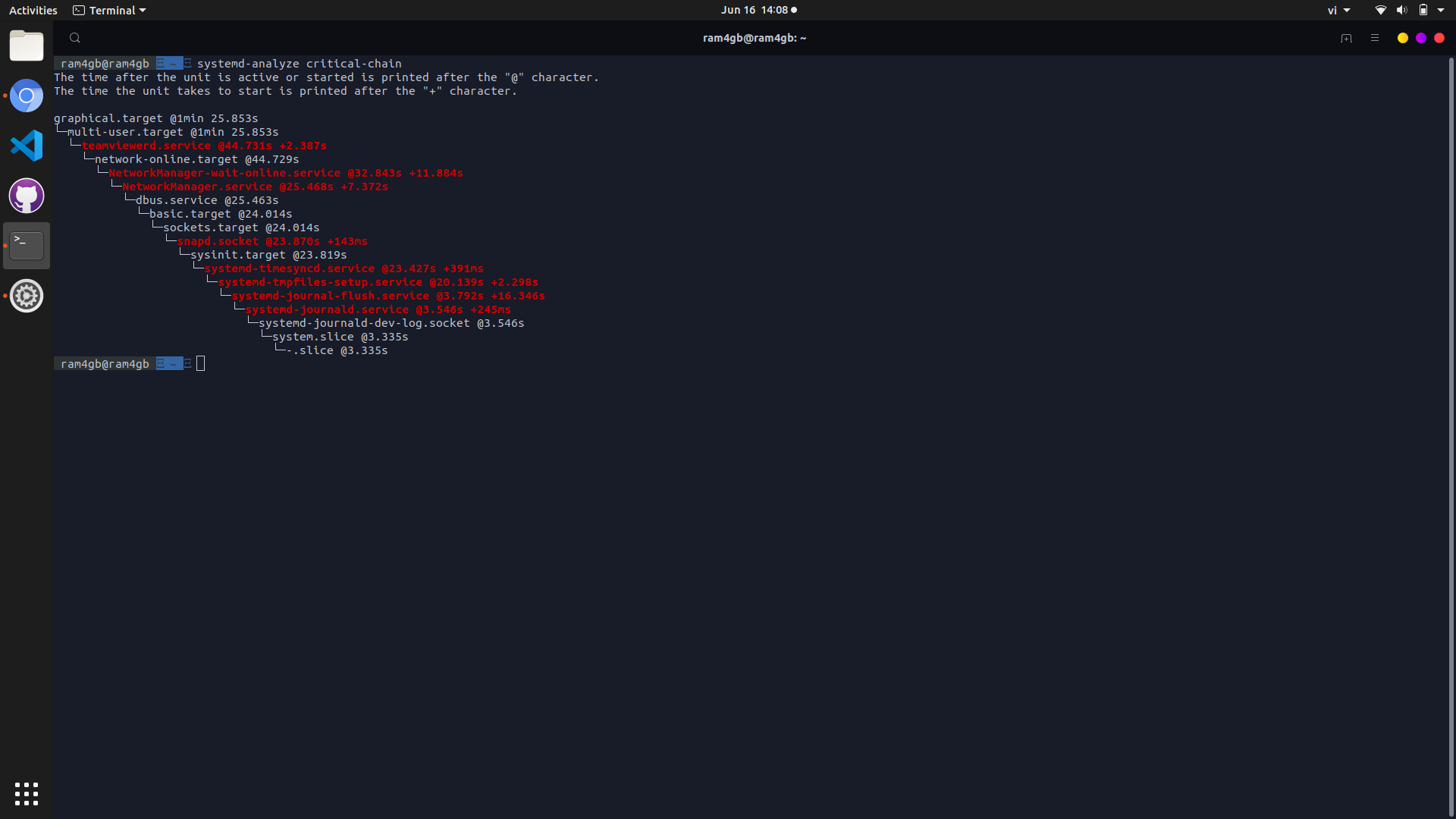Image resolution: width=1456 pixels, height=819 pixels.
Task: Click the volume speaker icon
Action: (x=1402, y=10)
